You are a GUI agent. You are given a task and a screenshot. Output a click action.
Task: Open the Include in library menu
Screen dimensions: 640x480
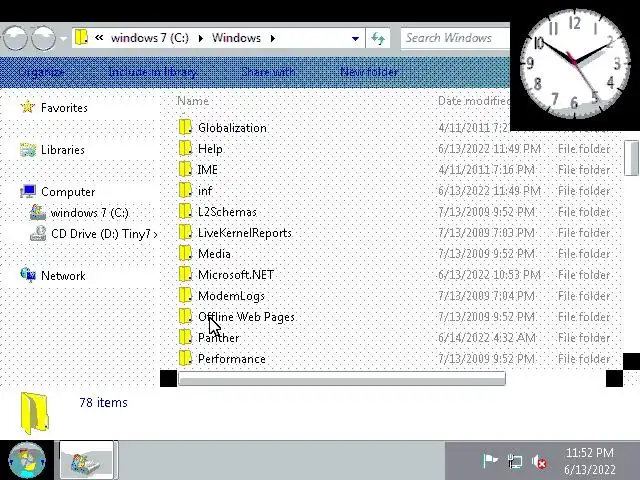[x=153, y=72]
